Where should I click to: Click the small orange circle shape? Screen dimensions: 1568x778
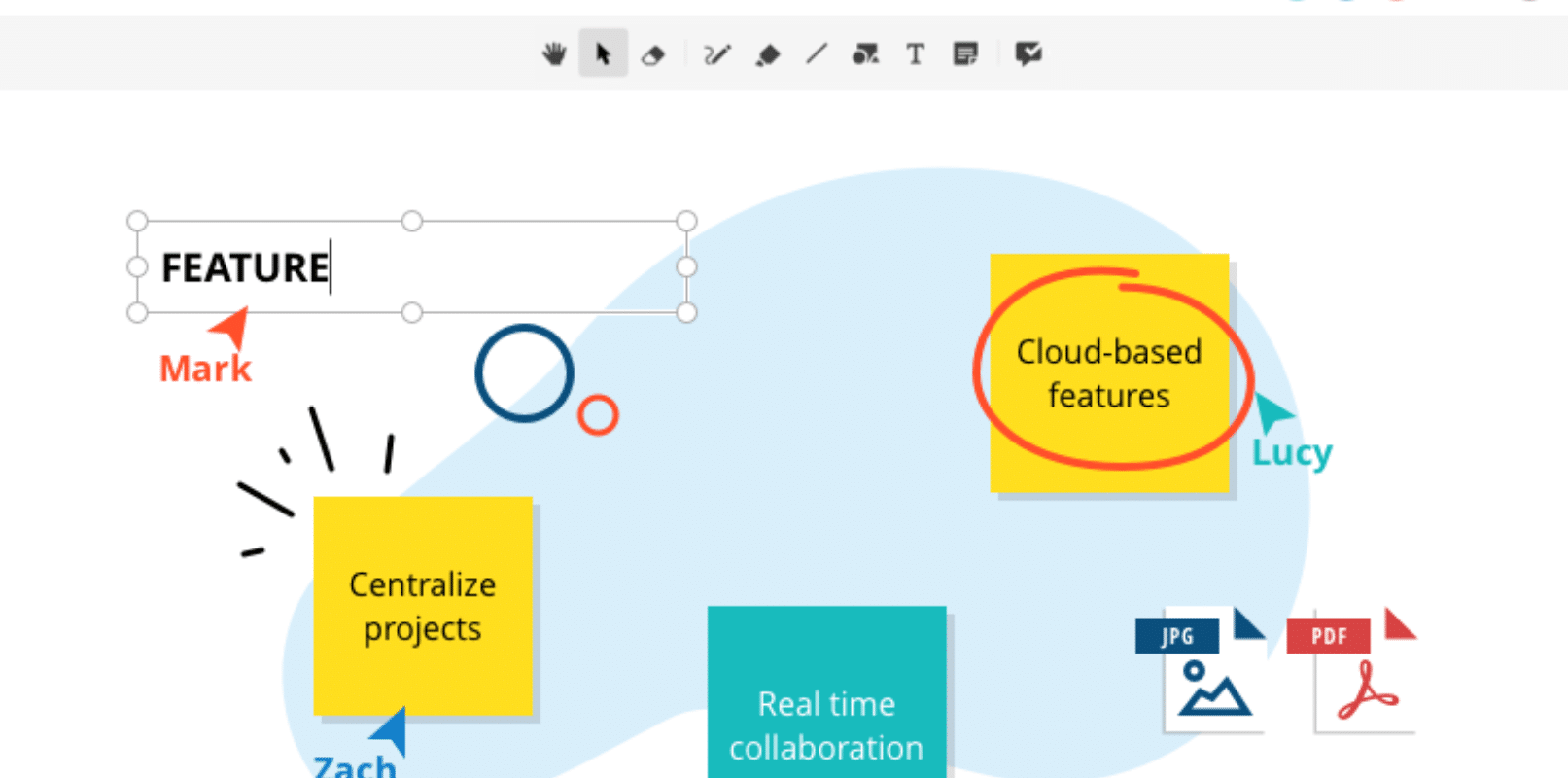click(x=598, y=415)
